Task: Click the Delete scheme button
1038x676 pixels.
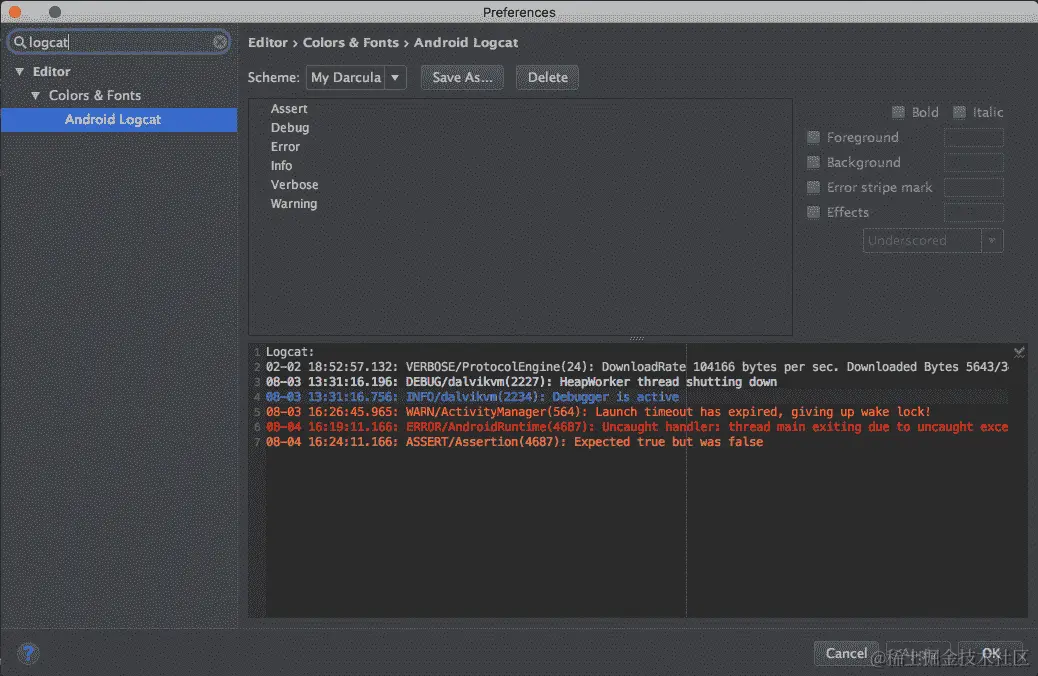Action: (x=547, y=77)
